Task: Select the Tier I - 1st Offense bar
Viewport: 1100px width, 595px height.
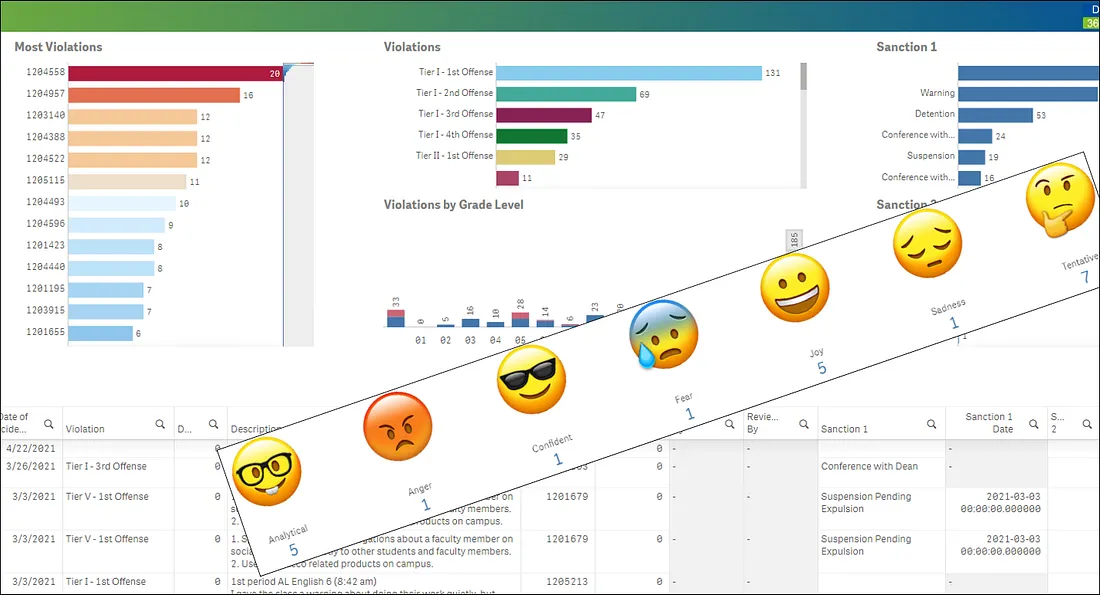Action: point(628,73)
